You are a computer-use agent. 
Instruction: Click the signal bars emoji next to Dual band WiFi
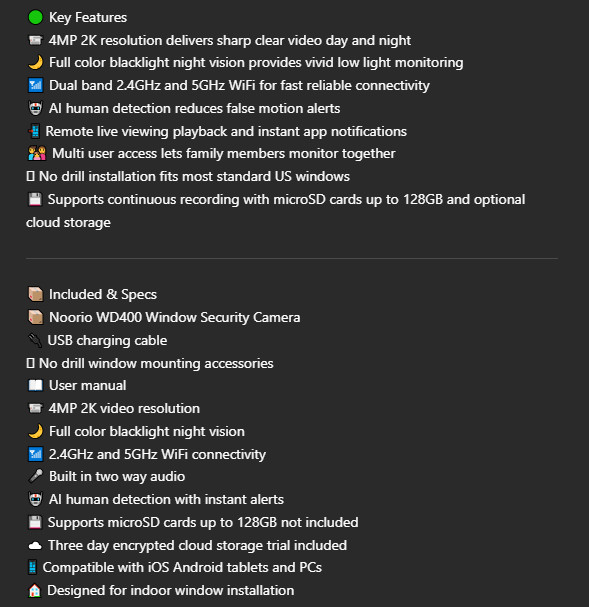(35, 86)
